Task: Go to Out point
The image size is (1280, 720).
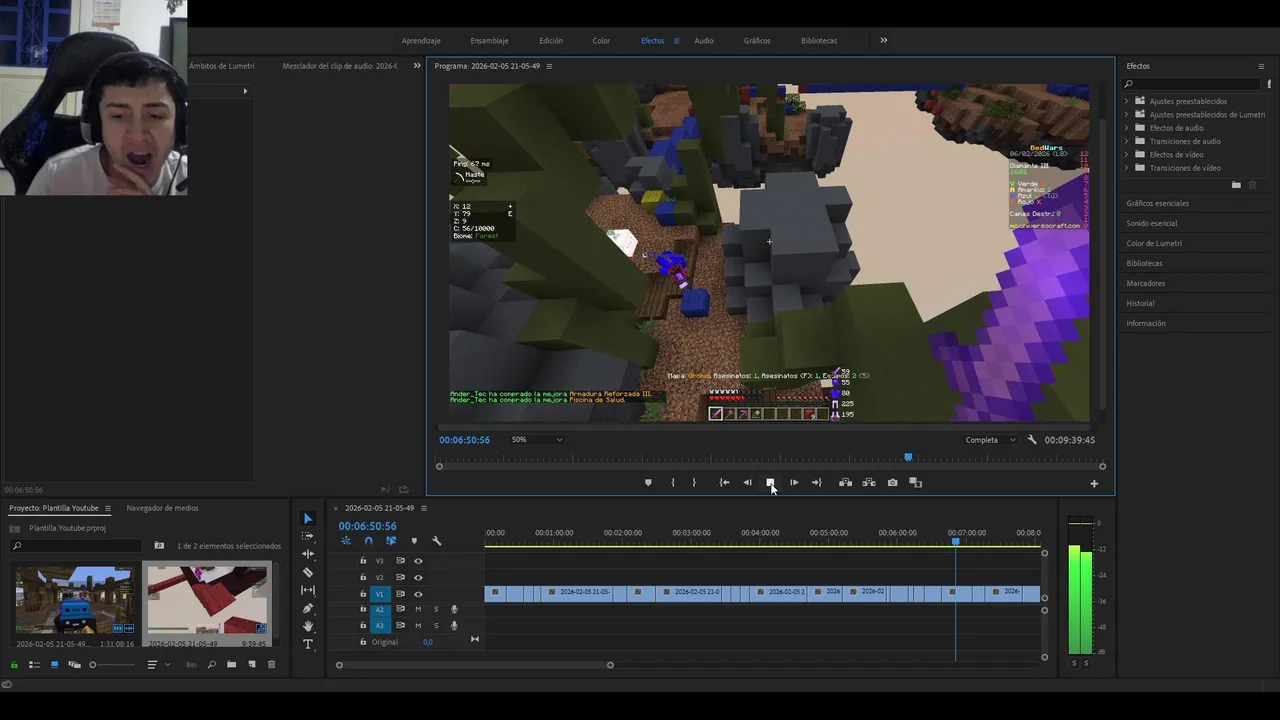Action: [816, 483]
